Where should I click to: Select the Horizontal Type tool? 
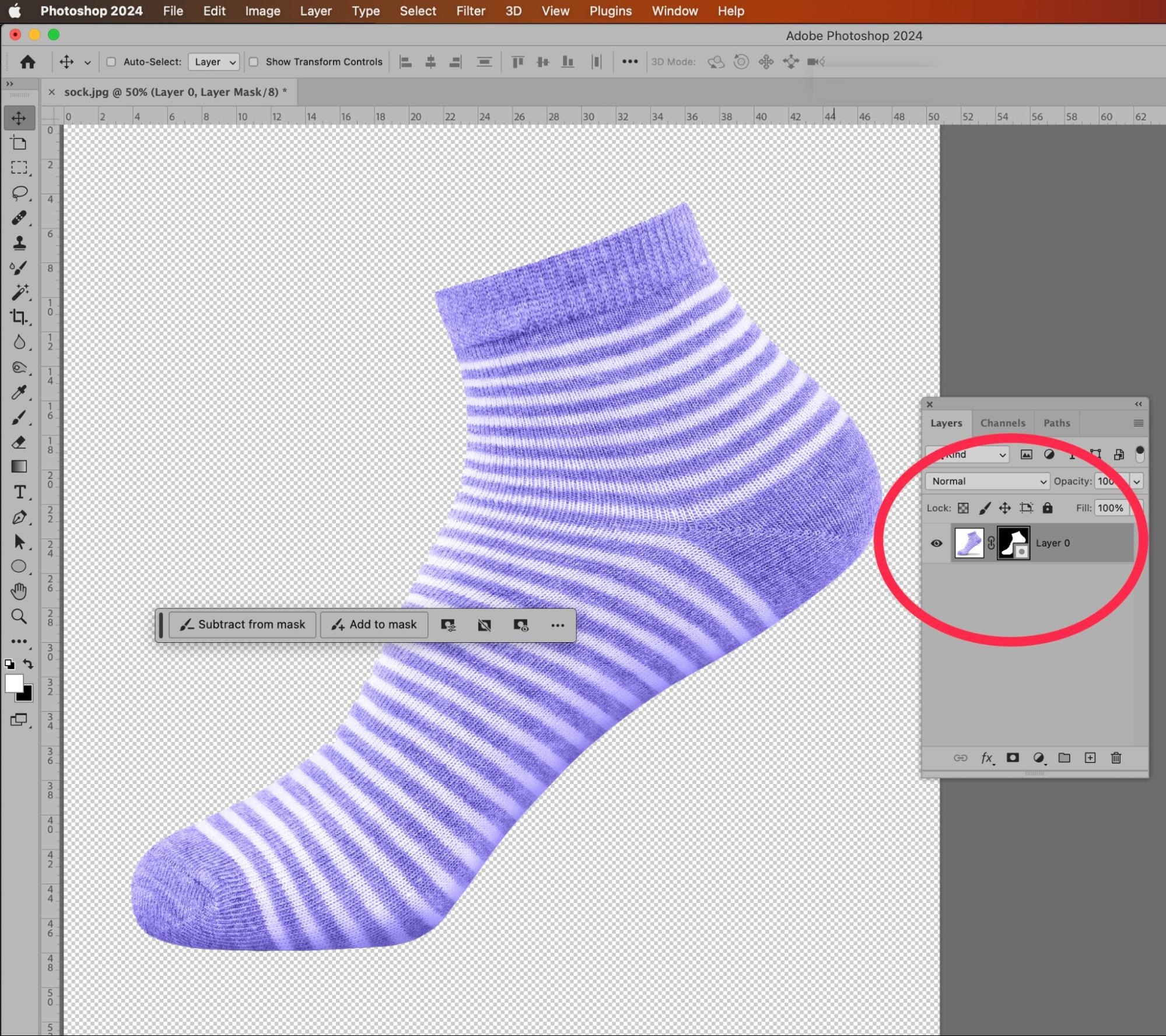[19, 492]
